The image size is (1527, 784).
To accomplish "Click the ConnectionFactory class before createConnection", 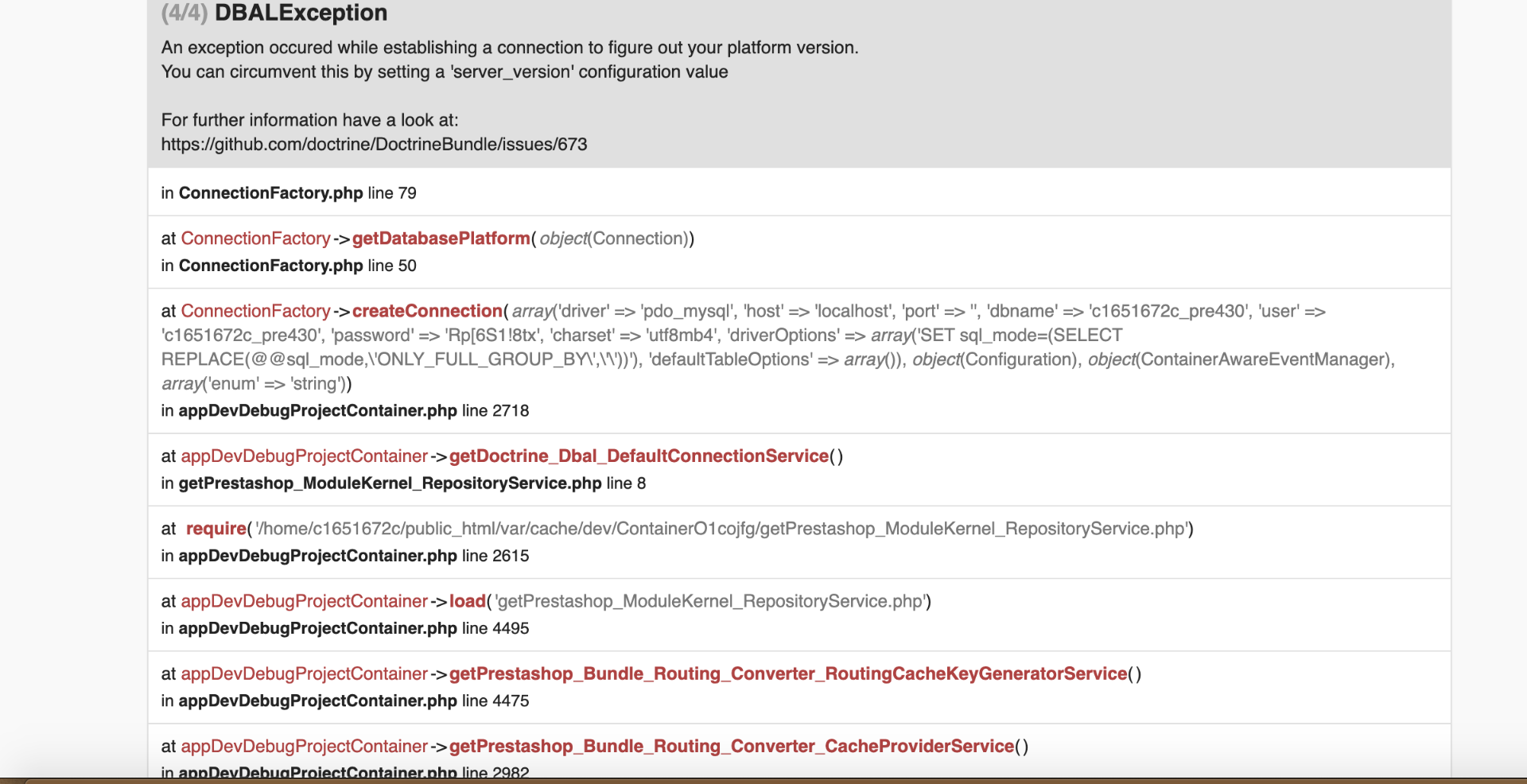I will [x=255, y=311].
